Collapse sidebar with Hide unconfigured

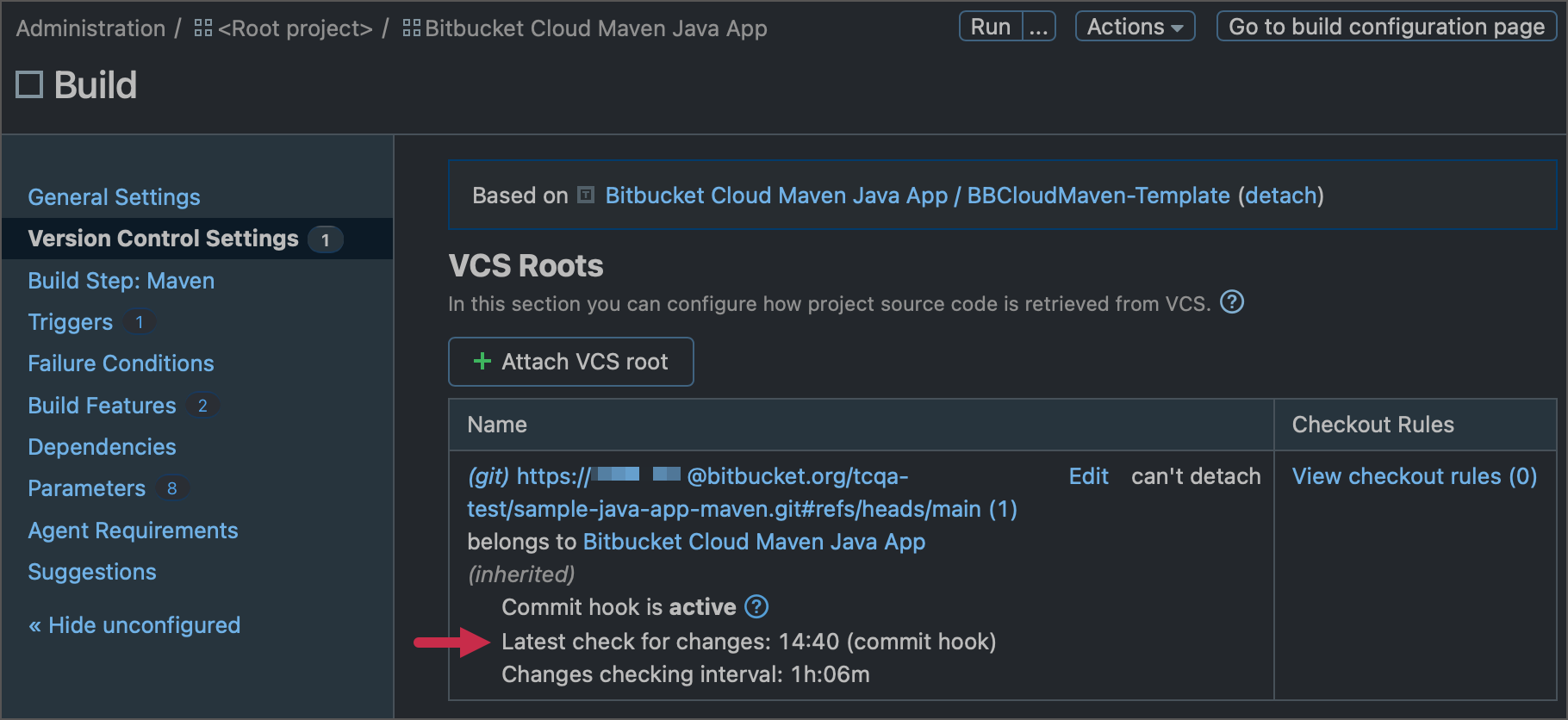134,625
